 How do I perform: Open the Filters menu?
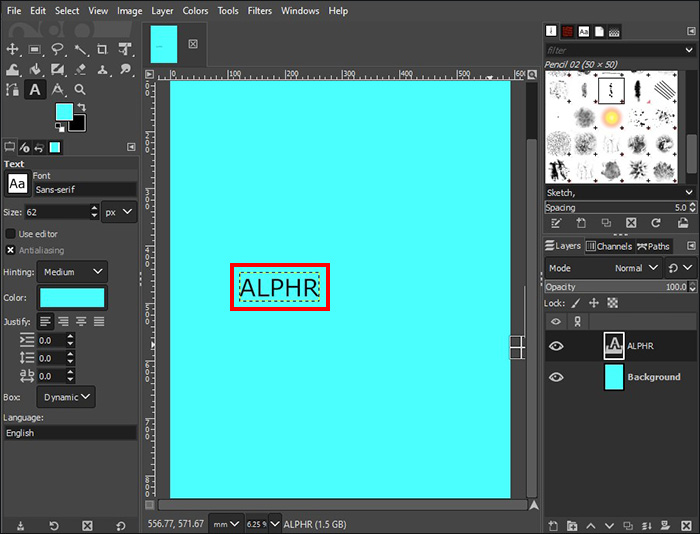point(259,10)
